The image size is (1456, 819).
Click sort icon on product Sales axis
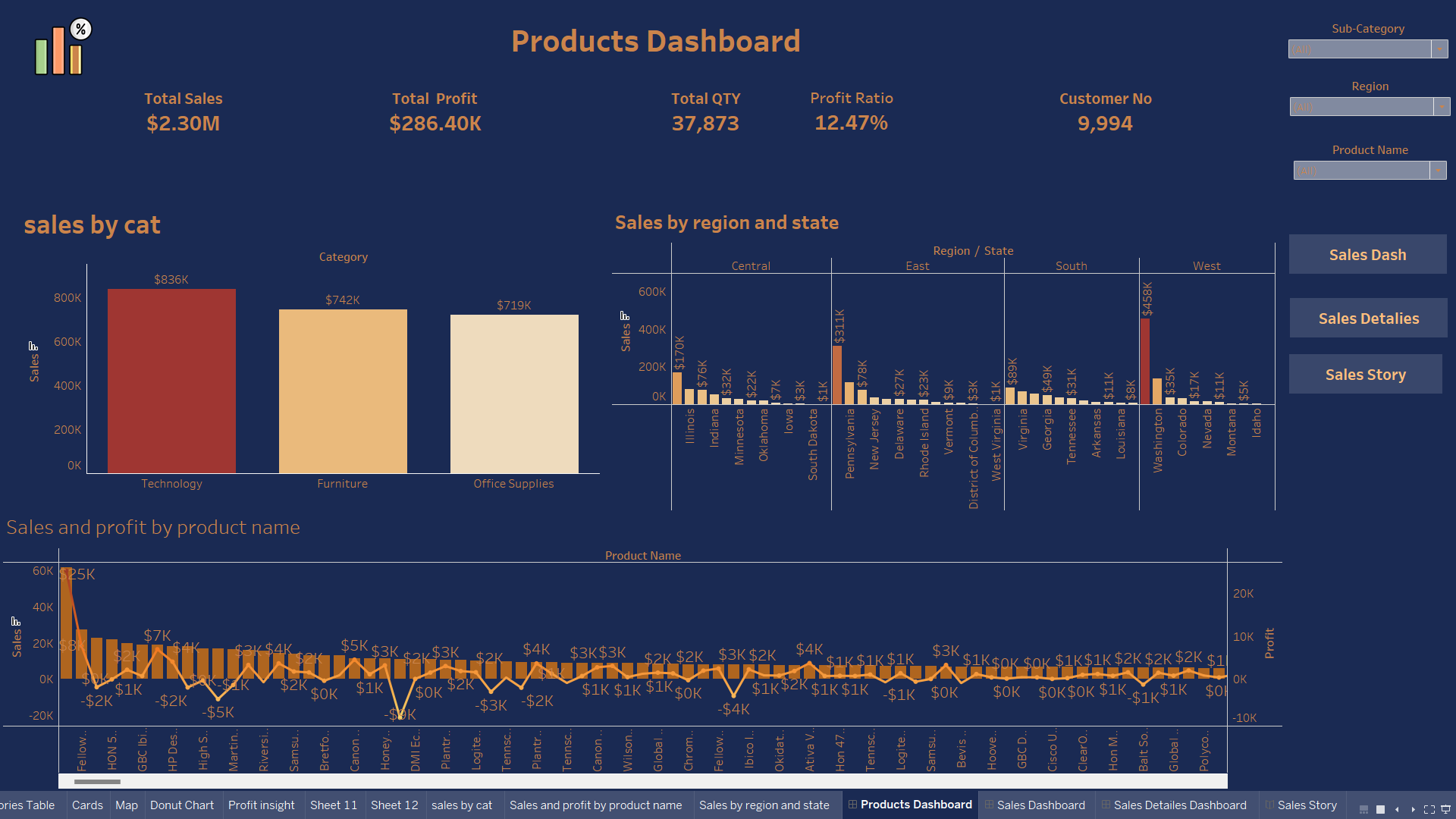tap(16, 621)
